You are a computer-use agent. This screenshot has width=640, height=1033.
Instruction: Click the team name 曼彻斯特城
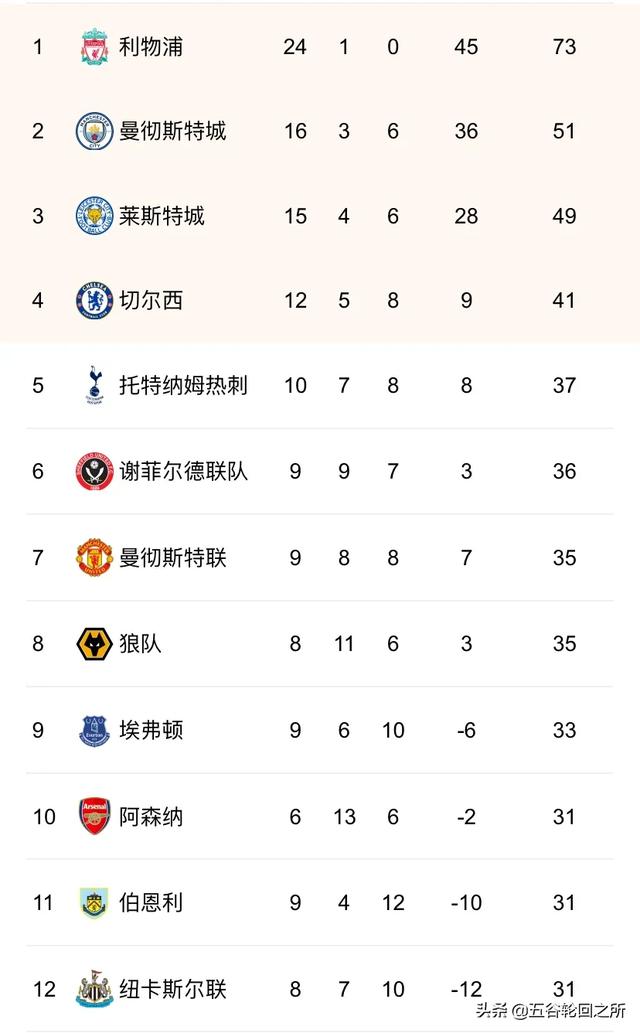point(173,131)
